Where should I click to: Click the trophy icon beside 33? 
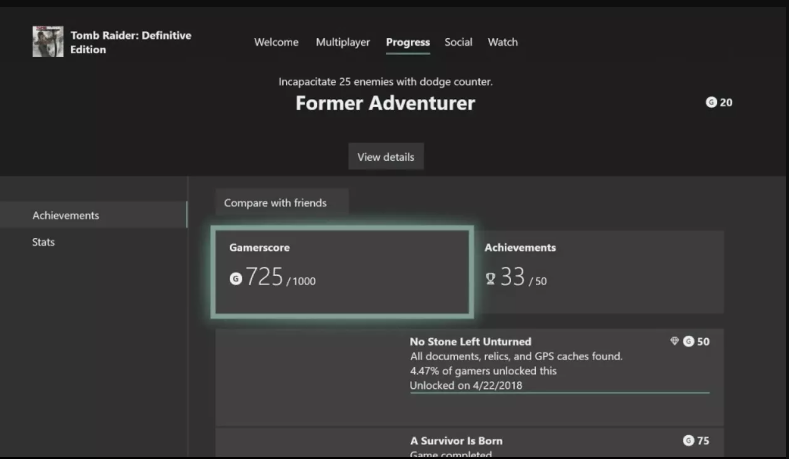tap(491, 279)
